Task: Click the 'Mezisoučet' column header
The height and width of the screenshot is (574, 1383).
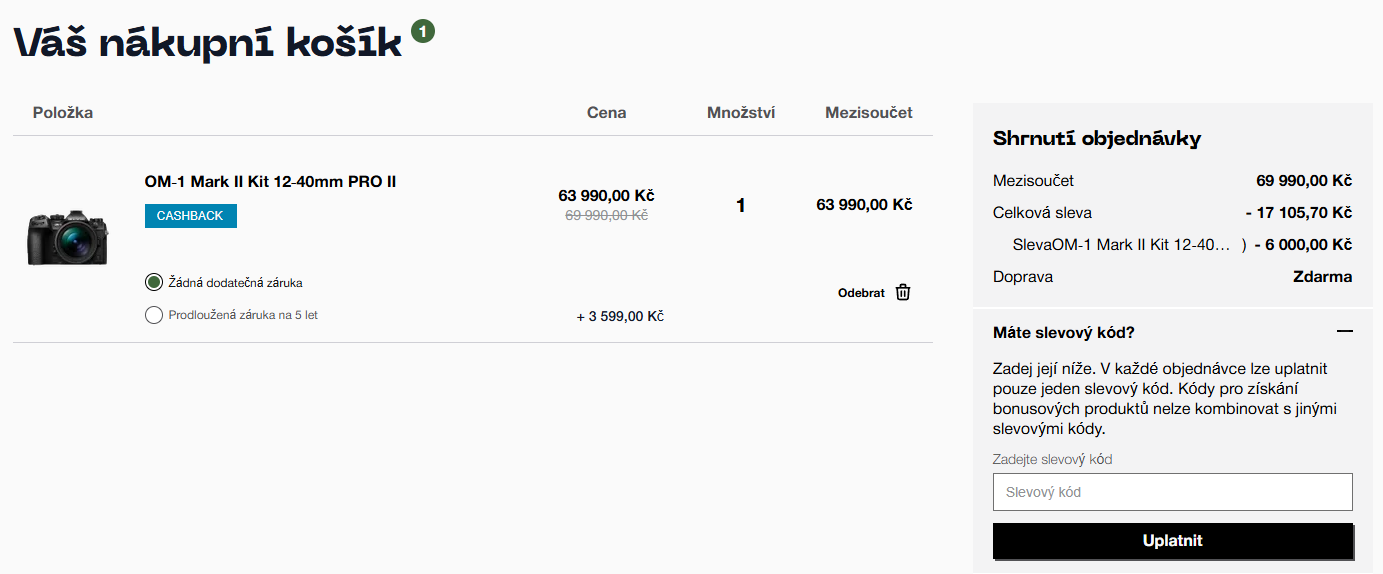Action: [868, 113]
